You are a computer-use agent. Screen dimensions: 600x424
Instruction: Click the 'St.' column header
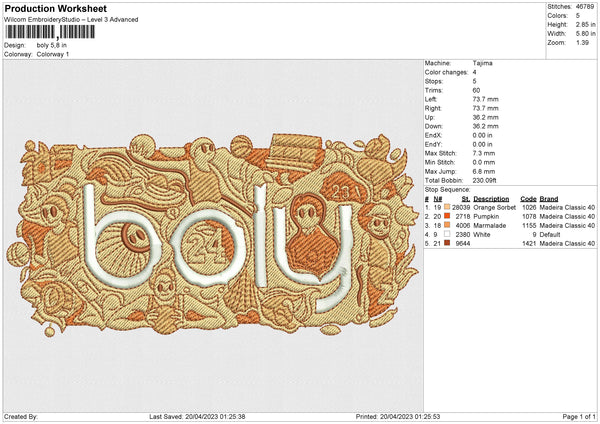pyautogui.click(x=466, y=199)
